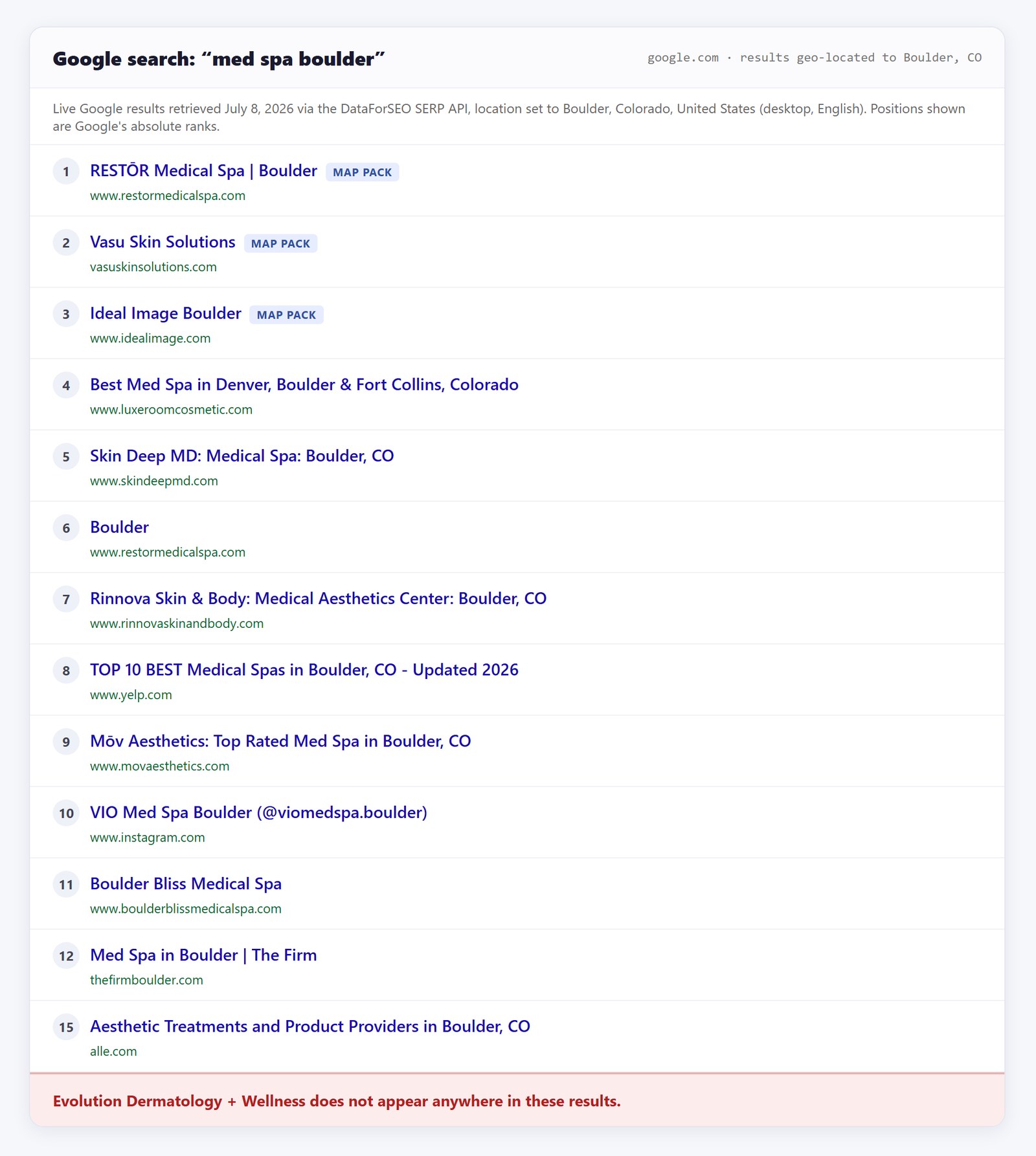
Task: Click the vasuskinsolutions.com URL
Action: click(x=153, y=267)
